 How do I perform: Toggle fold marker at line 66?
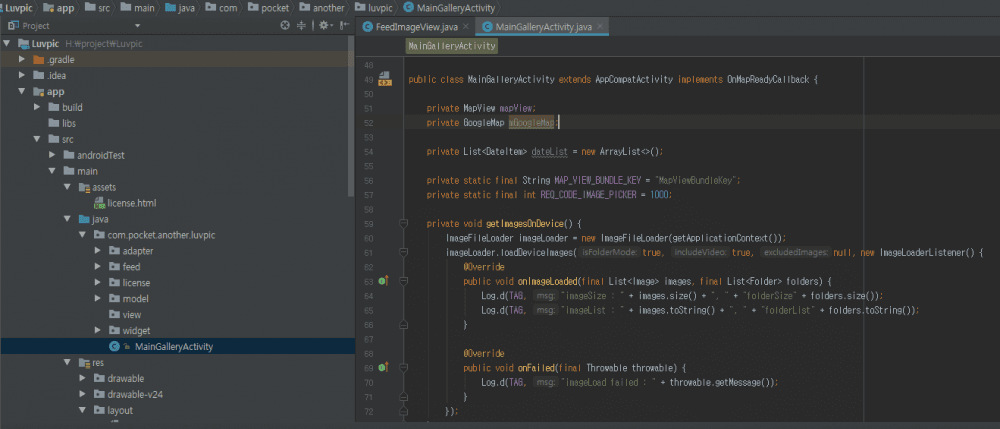coord(403,324)
